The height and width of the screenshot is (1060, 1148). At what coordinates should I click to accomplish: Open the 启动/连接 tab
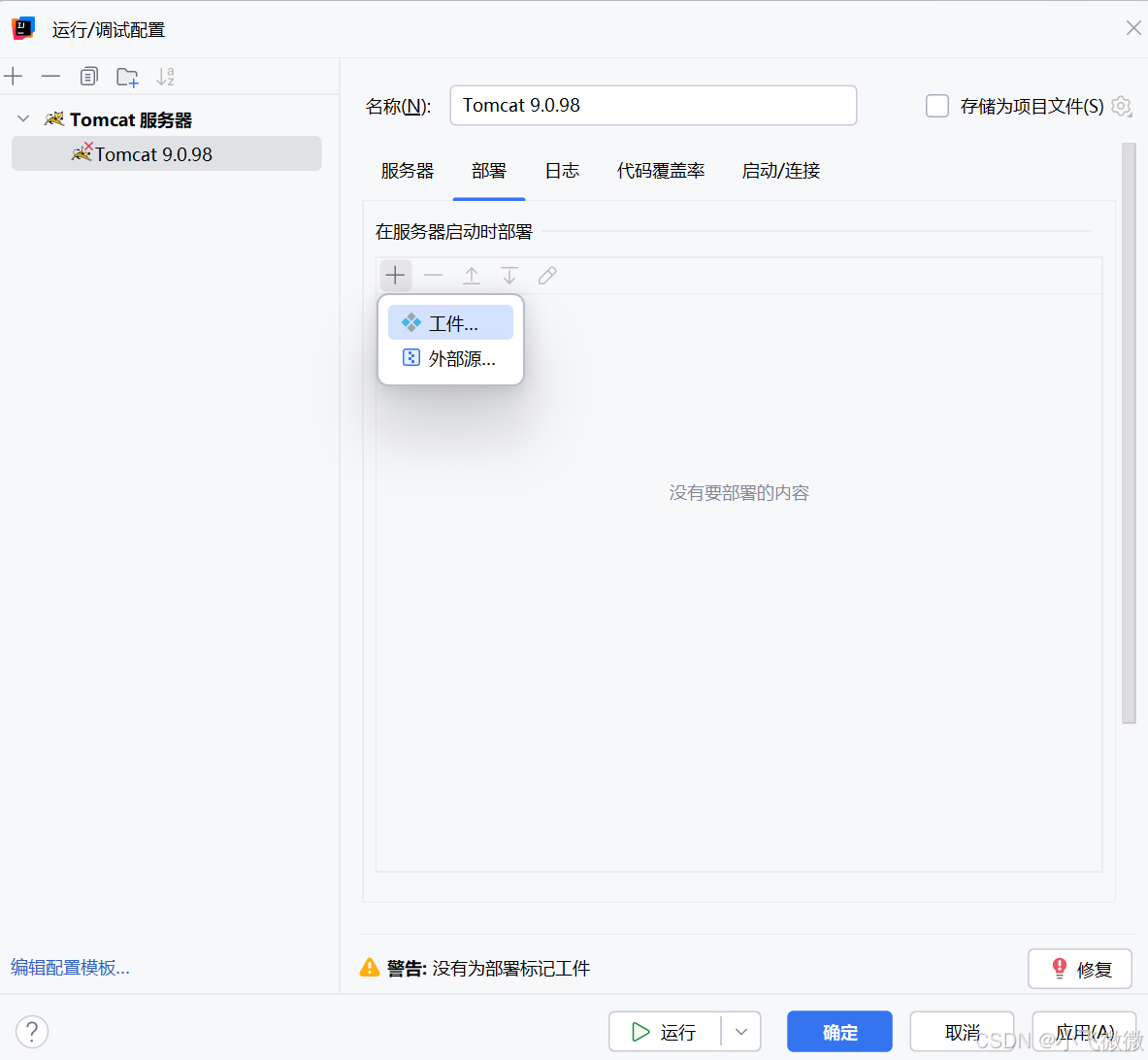tap(780, 171)
